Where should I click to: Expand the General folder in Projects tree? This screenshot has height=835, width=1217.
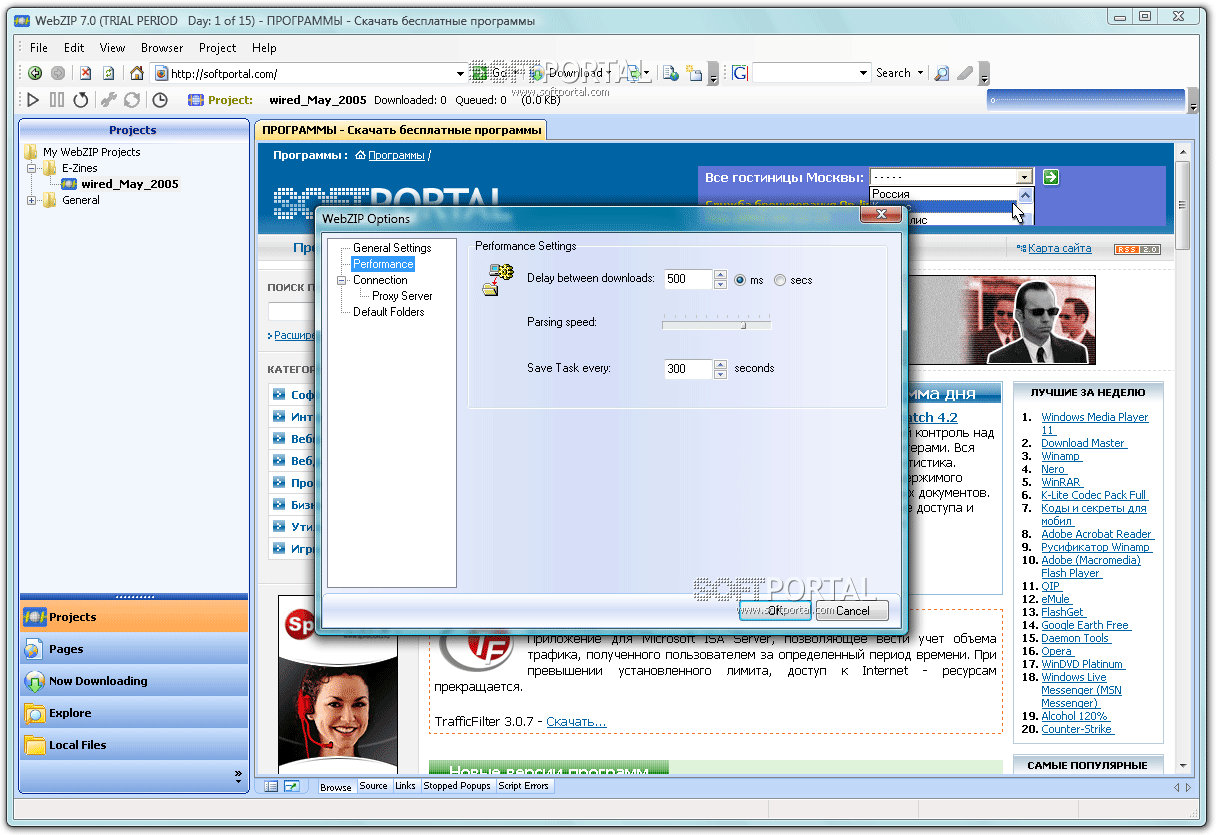tap(32, 200)
